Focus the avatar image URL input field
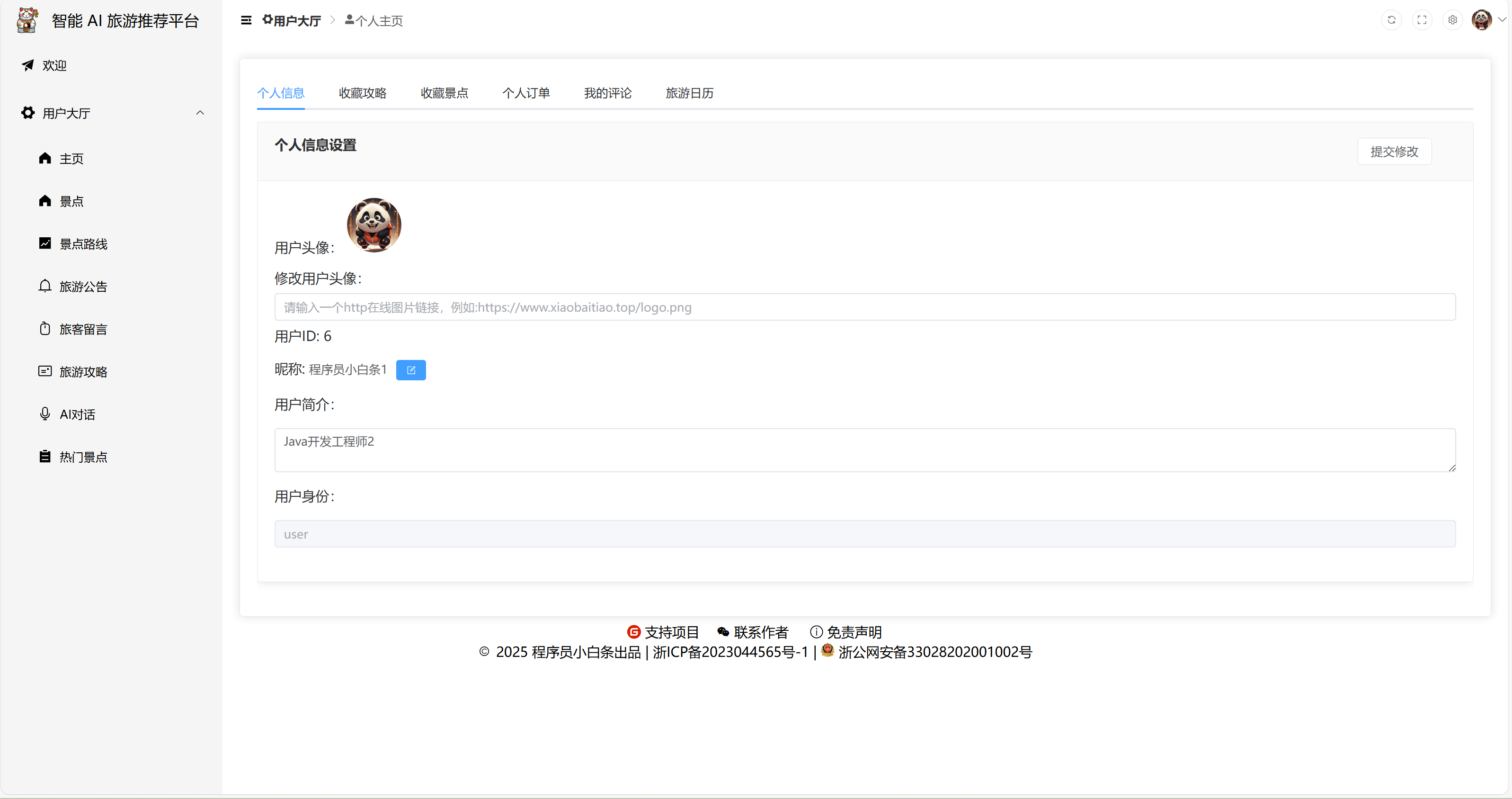Viewport: 1512px width, 799px height. (x=864, y=307)
